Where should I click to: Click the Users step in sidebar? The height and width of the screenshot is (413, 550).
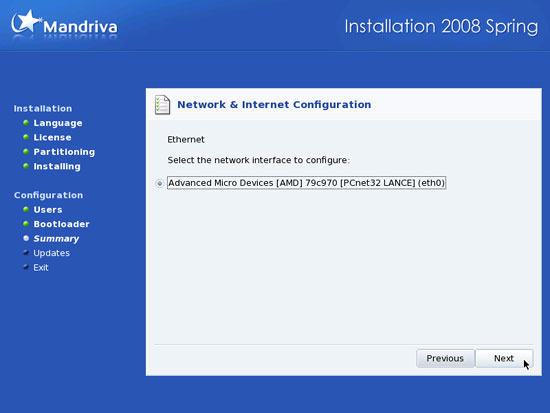click(48, 210)
